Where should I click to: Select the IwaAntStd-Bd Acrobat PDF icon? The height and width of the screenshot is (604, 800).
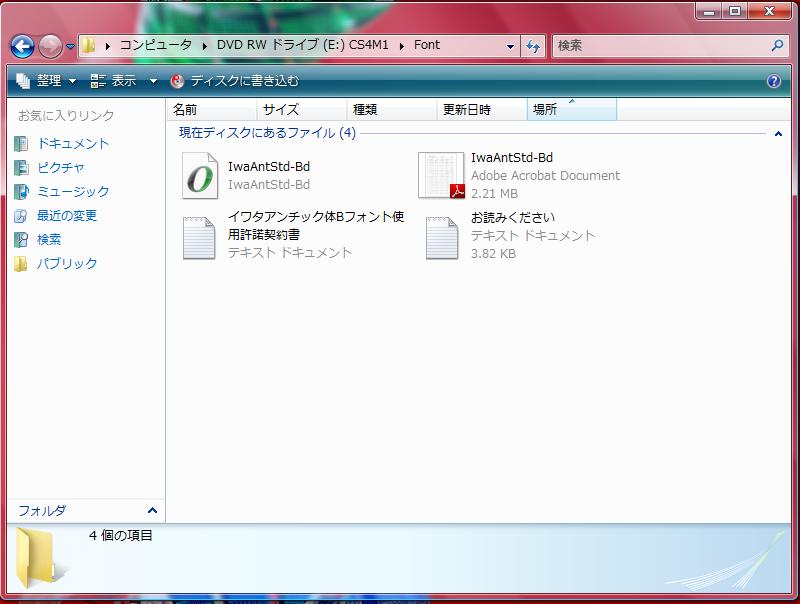tap(441, 175)
